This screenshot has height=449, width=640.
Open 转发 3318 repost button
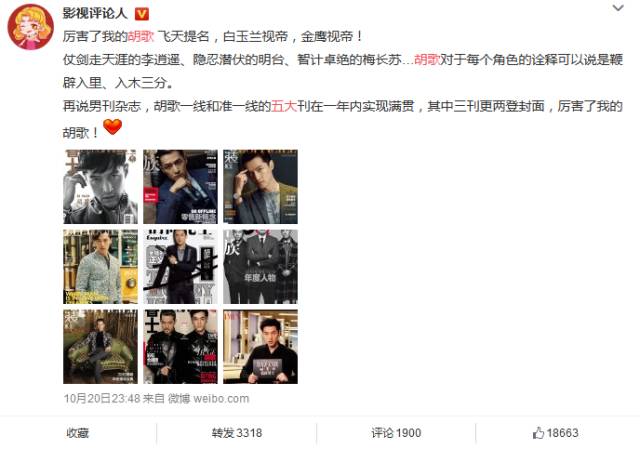click(237, 433)
